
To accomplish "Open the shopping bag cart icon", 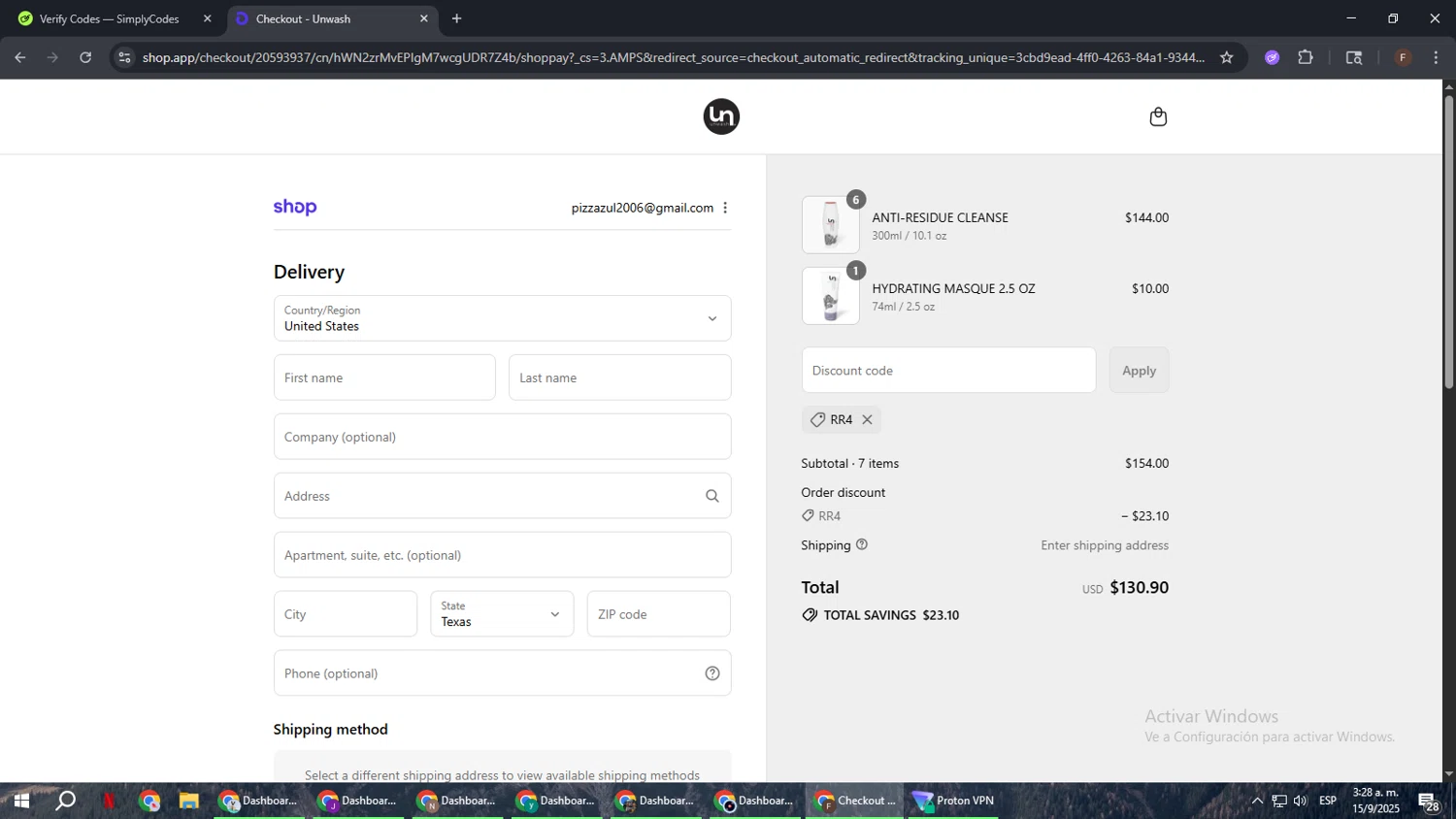I will (x=1158, y=116).
